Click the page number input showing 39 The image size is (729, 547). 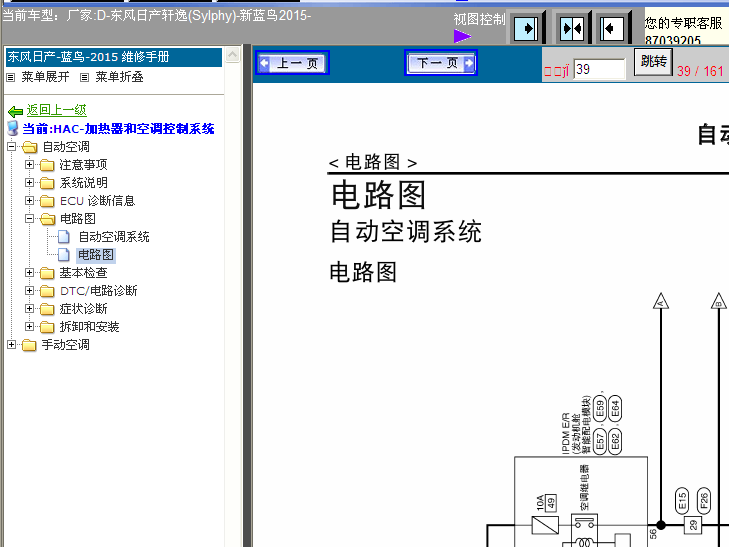[x=599, y=69]
